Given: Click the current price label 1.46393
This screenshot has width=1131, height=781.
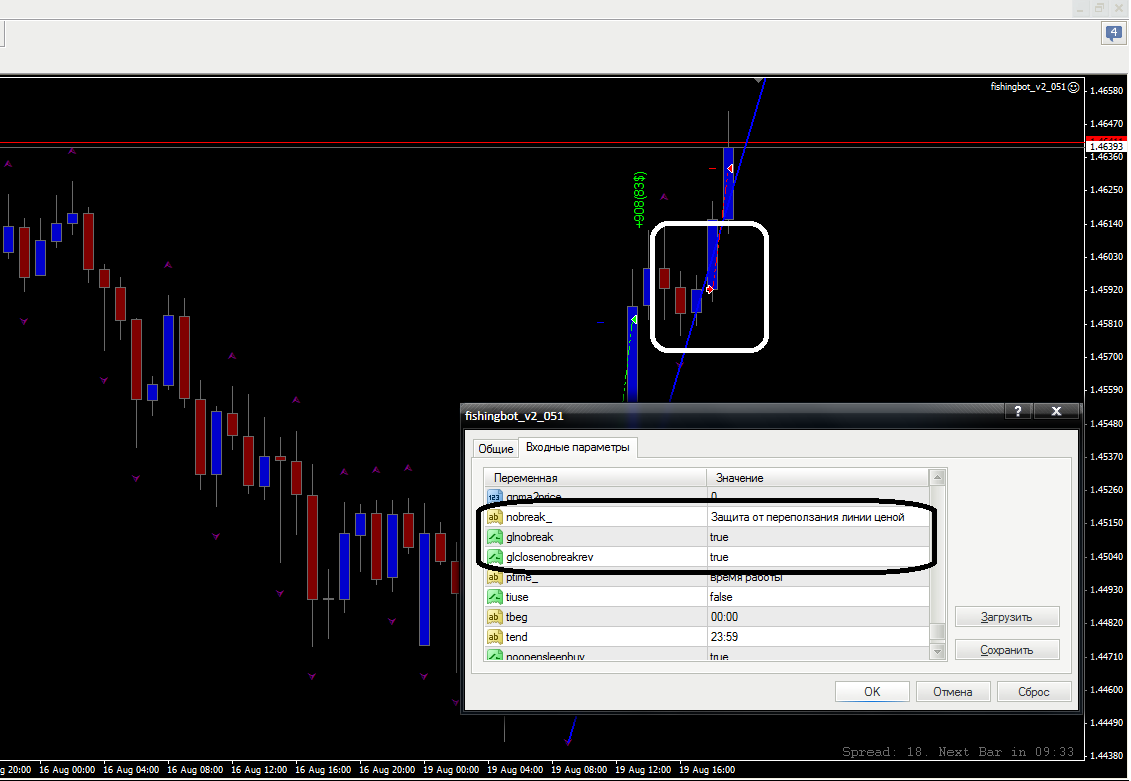Looking at the screenshot, I should click(1106, 146).
